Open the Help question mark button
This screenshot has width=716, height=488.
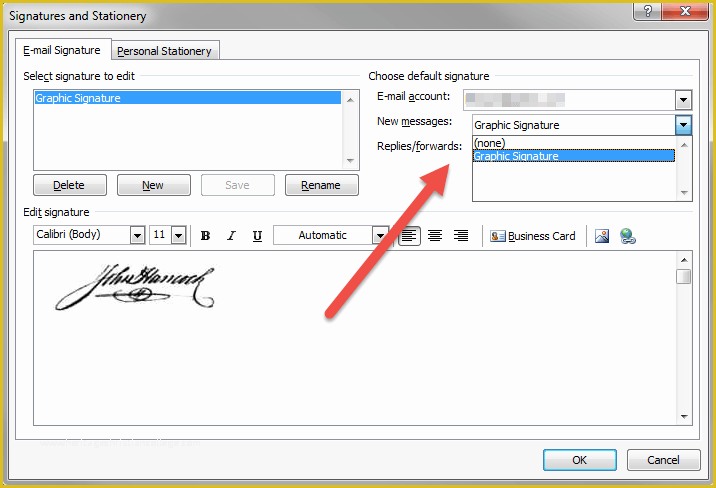point(647,10)
